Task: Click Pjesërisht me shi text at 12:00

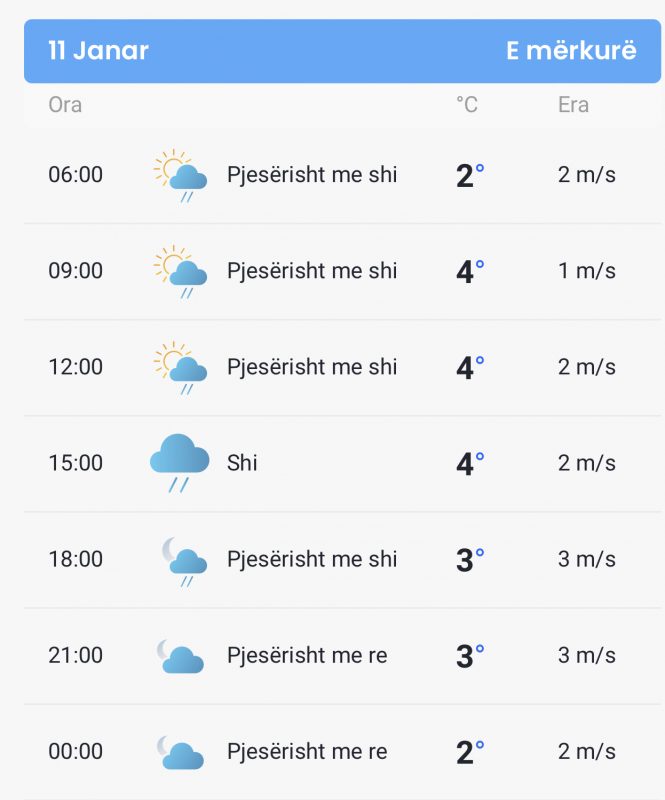Action: [312, 367]
